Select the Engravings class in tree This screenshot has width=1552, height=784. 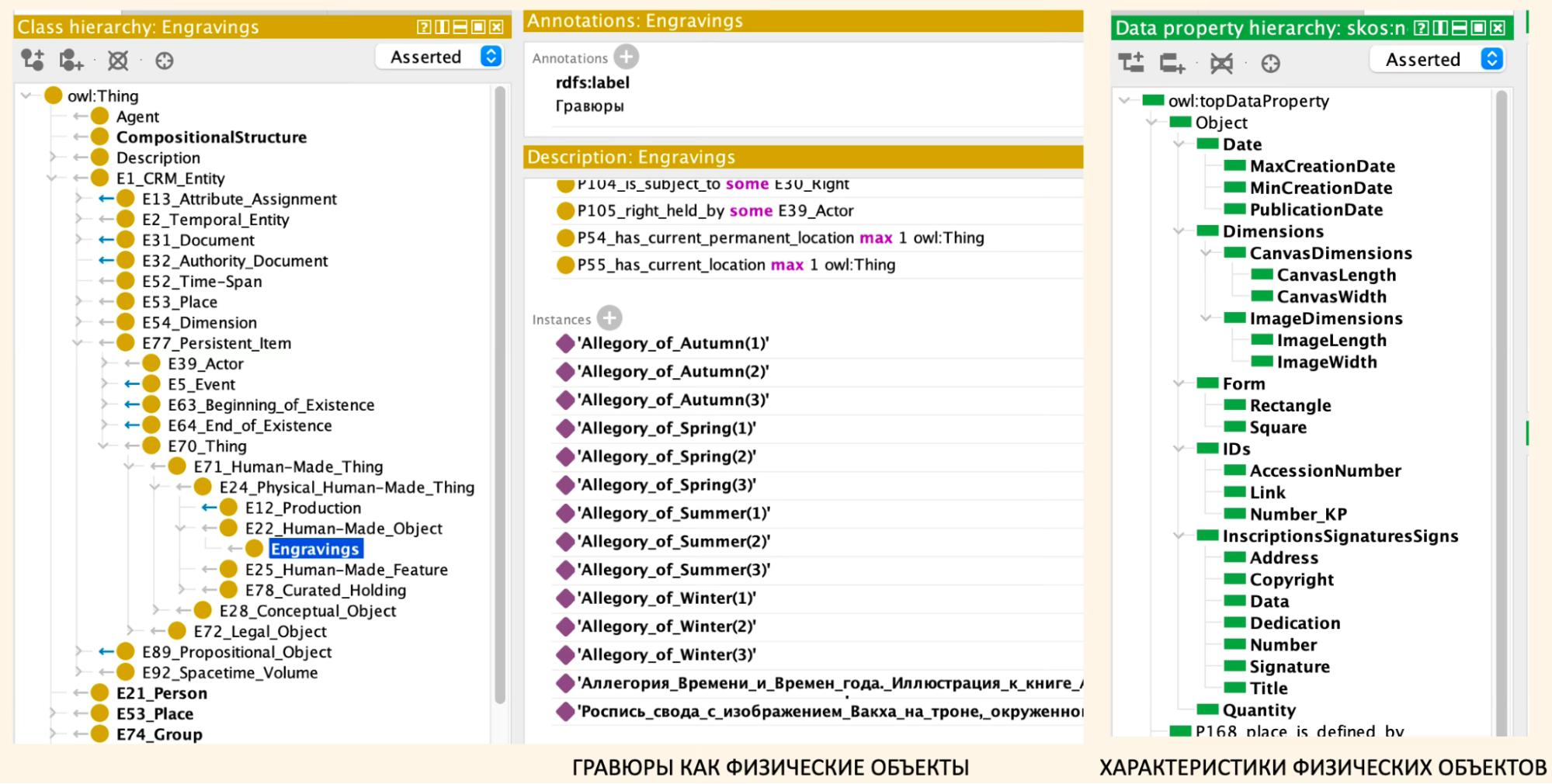[314, 549]
